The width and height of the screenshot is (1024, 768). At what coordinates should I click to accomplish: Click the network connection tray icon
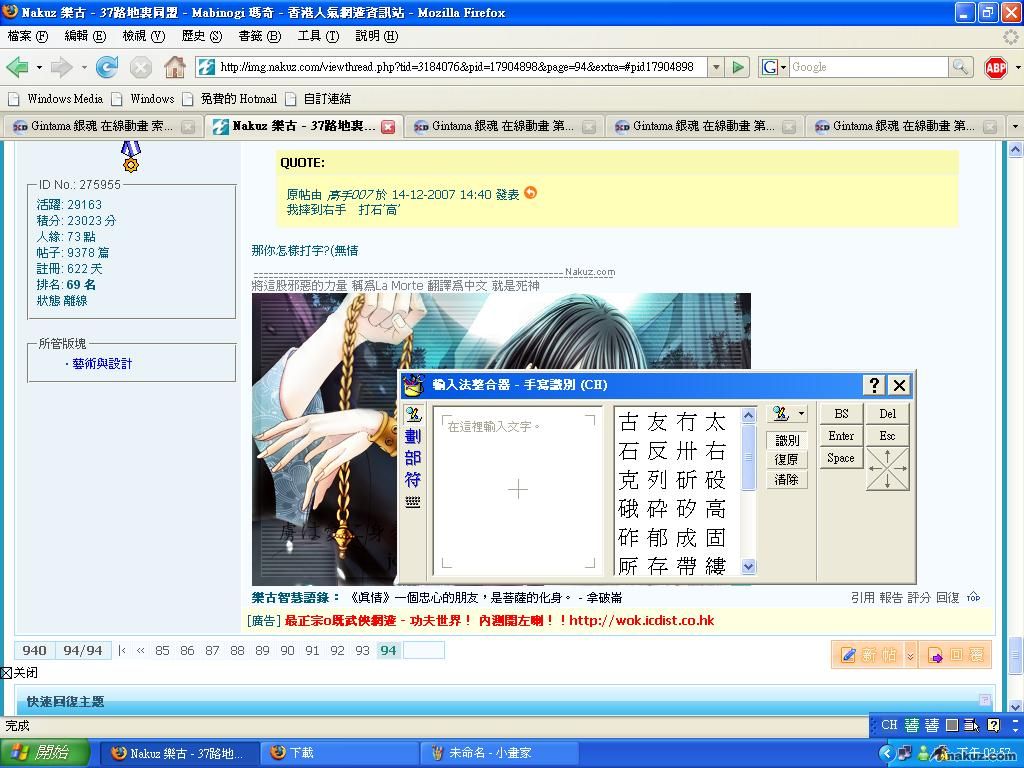(904, 753)
